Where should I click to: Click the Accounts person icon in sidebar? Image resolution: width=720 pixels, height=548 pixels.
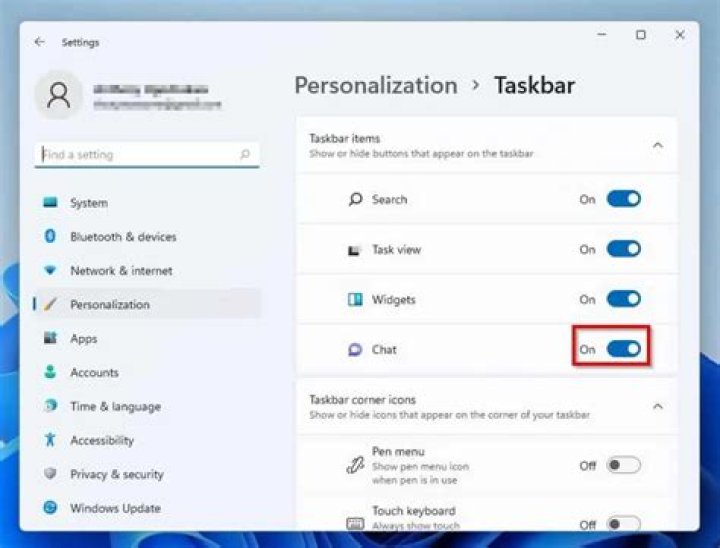pos(50,372)
